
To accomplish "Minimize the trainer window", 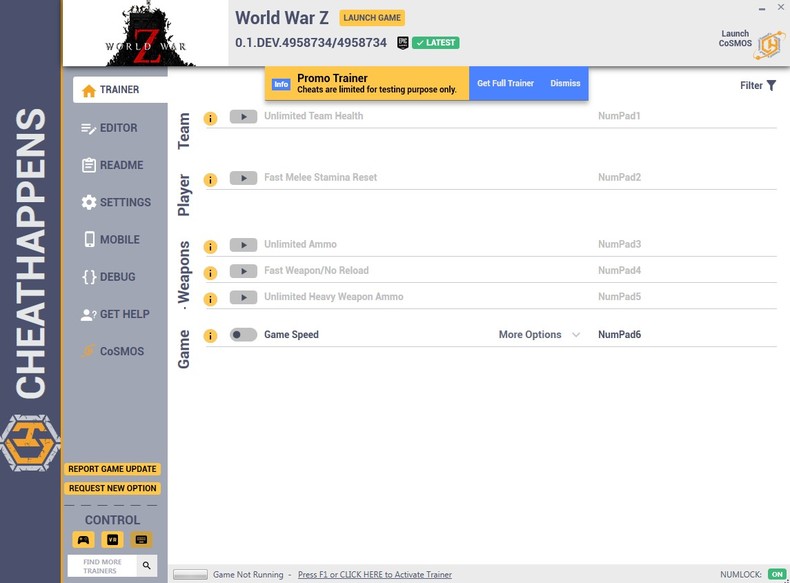I will [x=762, y=9].
